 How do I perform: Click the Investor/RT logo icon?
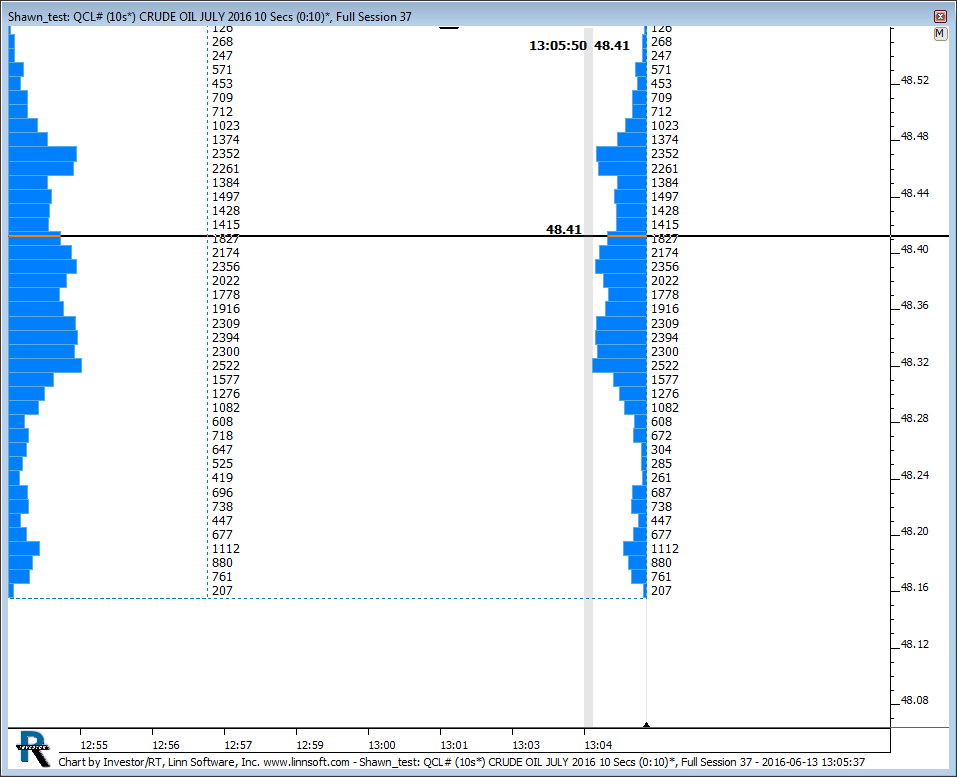33,746
